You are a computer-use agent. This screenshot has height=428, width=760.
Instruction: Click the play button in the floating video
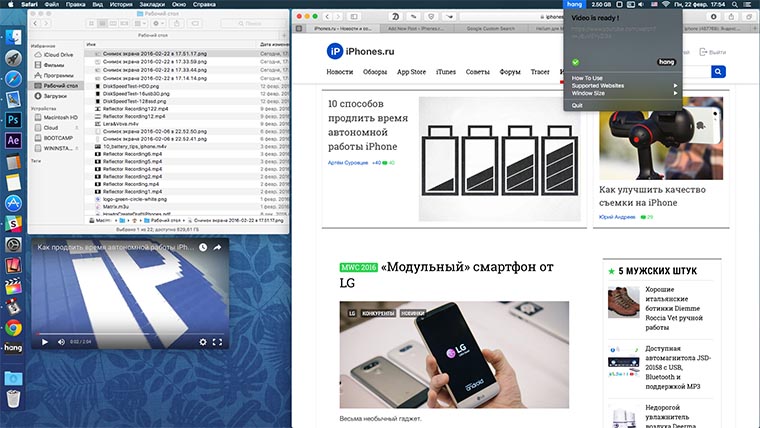(x=45, y=342)
